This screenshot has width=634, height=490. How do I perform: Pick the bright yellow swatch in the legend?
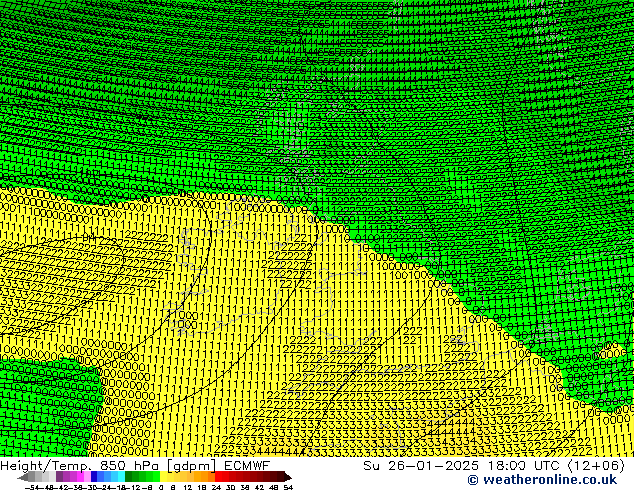pyautogui.click(x=163, y=476)
